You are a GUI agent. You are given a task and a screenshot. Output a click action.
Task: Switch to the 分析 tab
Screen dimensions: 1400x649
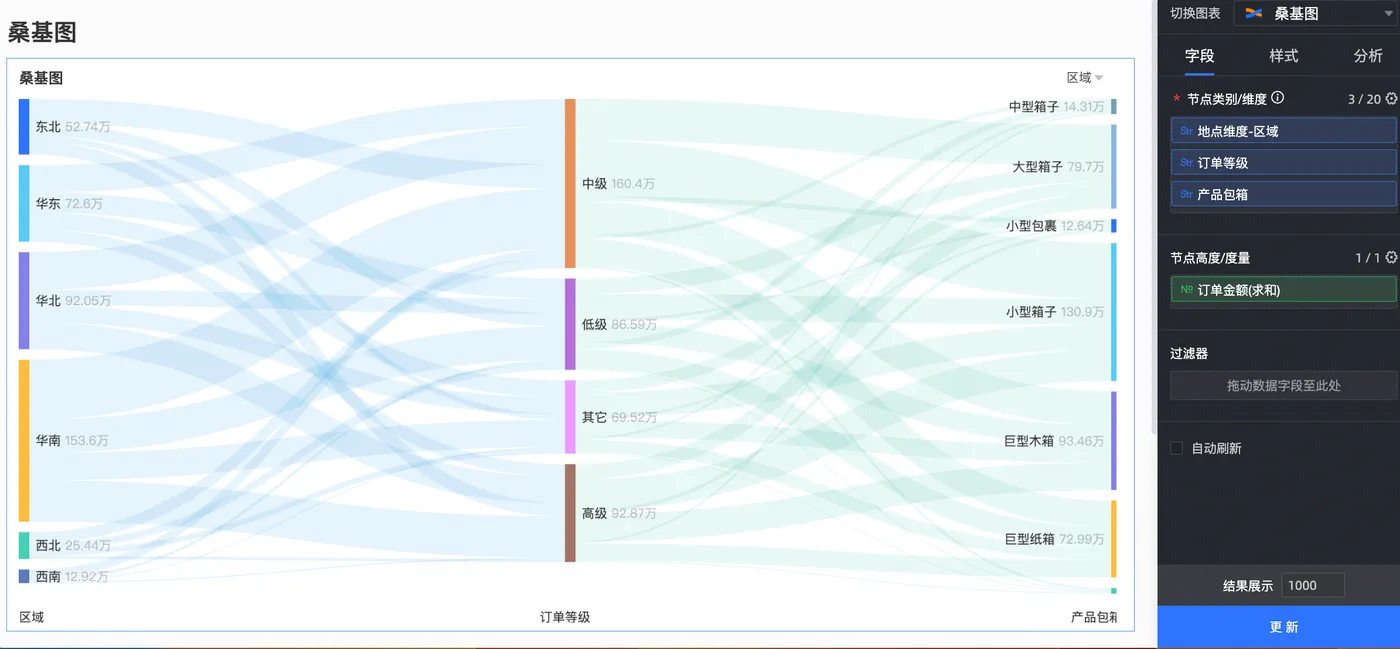1367,56
